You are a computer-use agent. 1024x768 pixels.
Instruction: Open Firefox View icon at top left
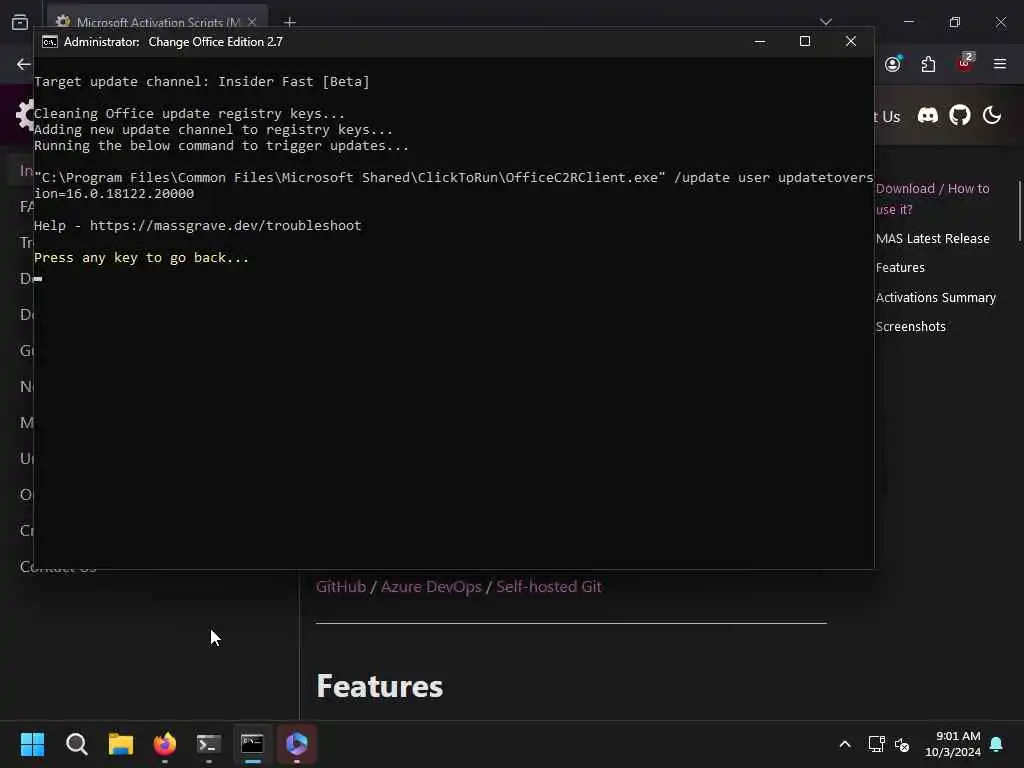tap(20, 22)
